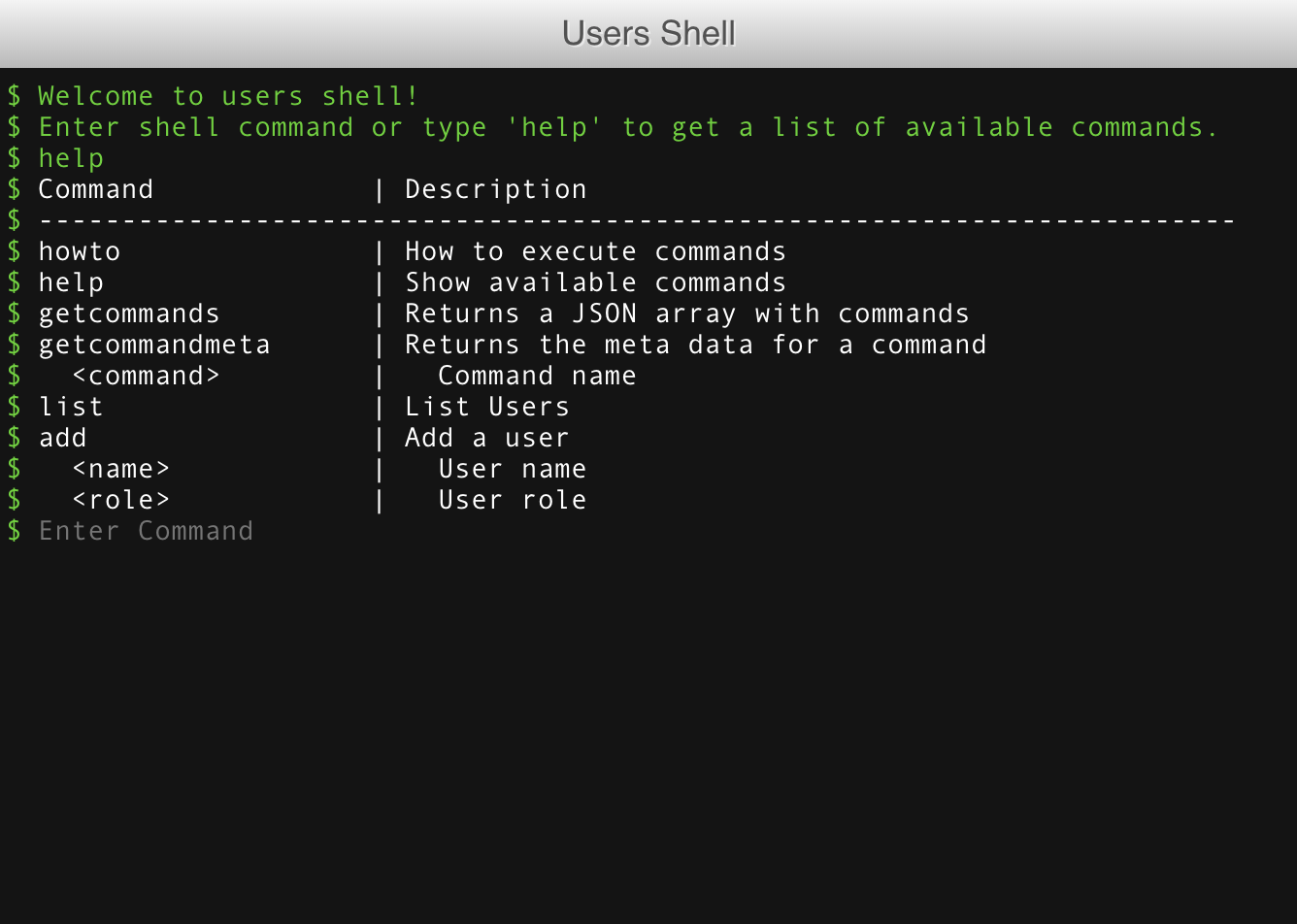This screenshot has width=1297, height=924.
Task: Click the 'add' command name
Action: tap(63, 438)
